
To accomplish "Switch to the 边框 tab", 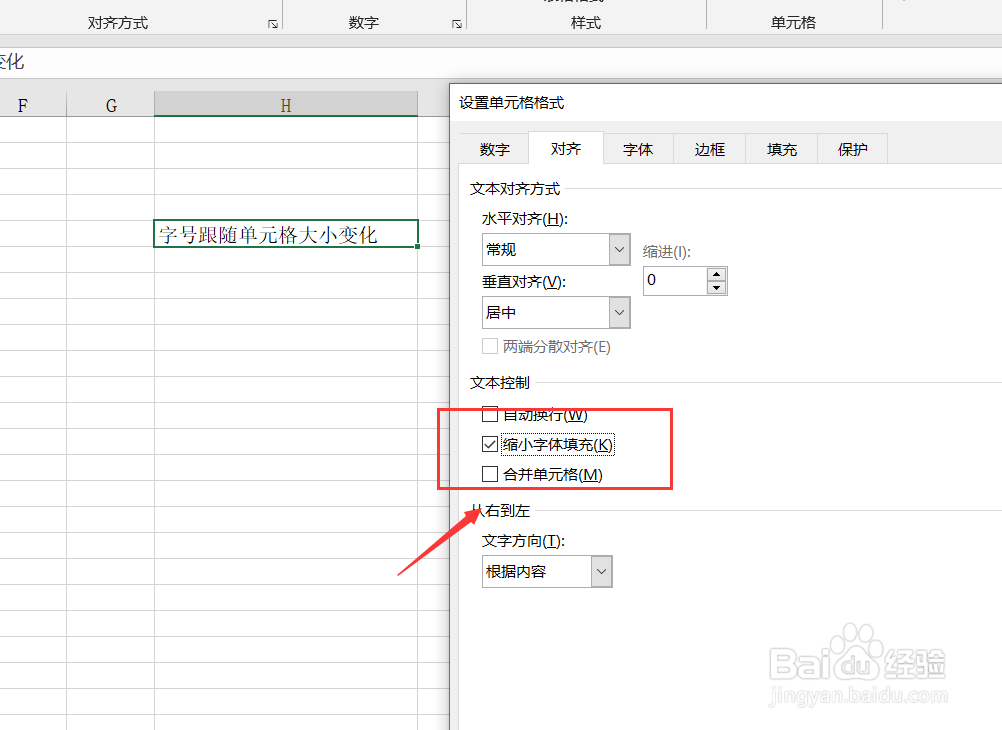I will [709, 148].
